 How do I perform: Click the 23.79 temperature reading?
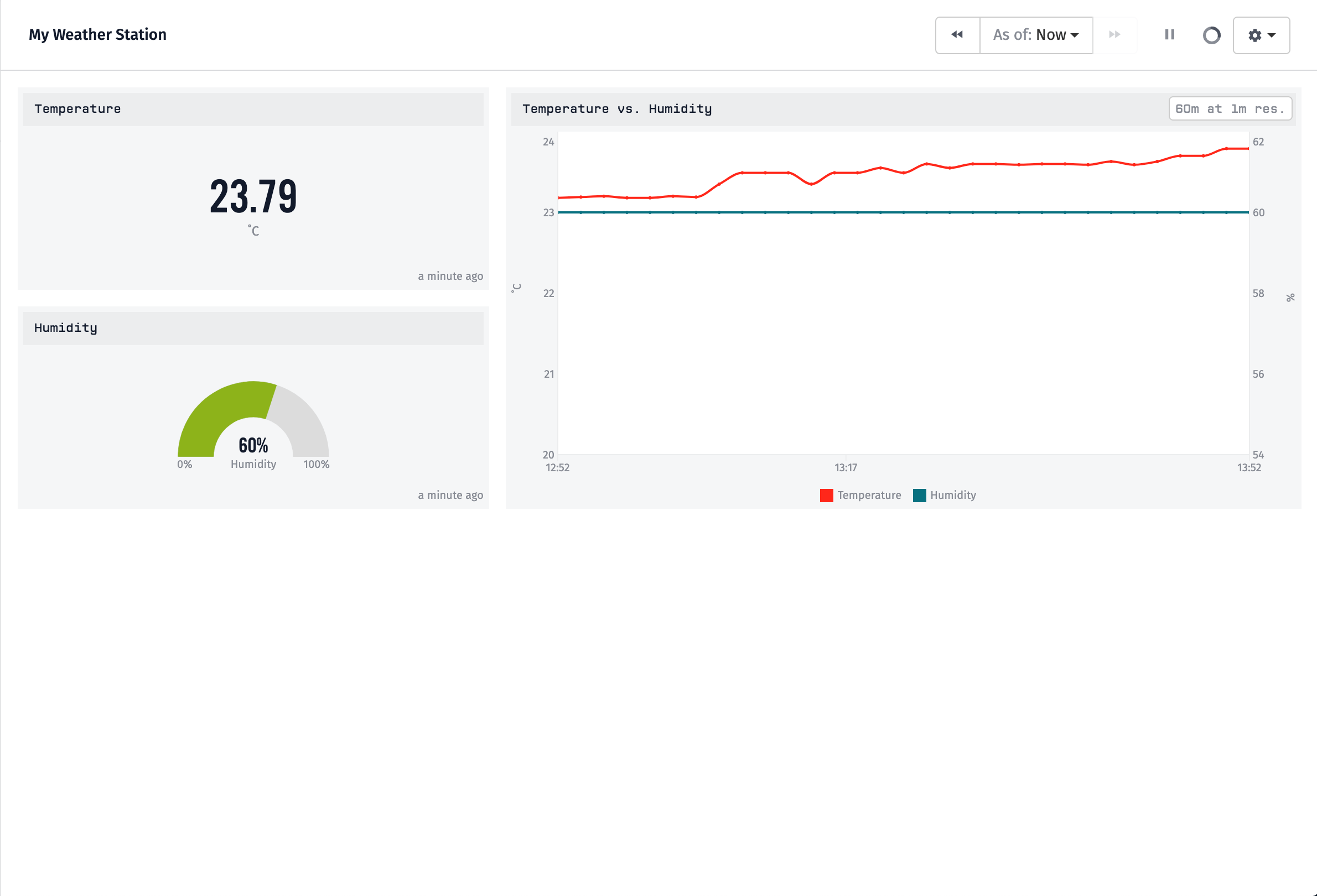(253, 196)
